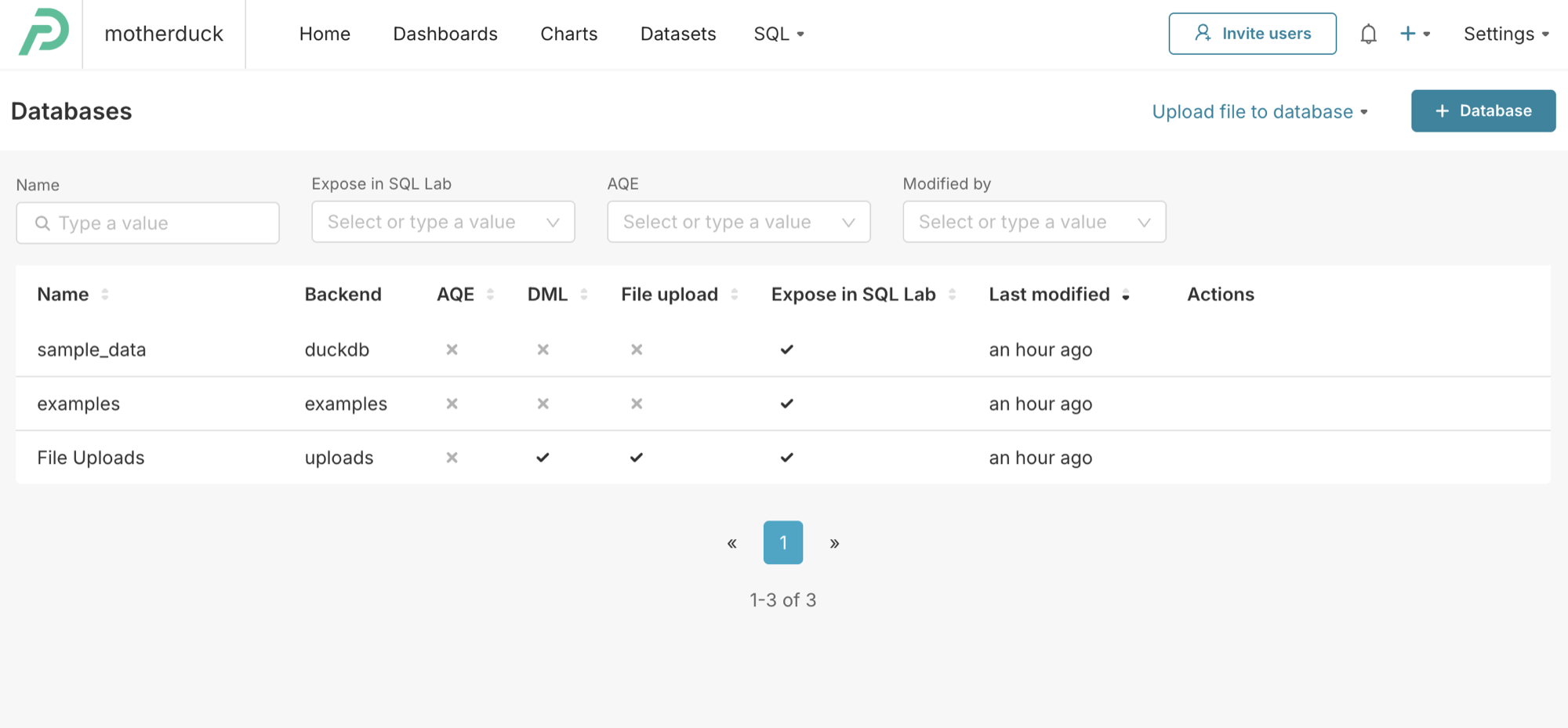
Task: Click File upload X mark for sample_data
Action: click(637, 350)
